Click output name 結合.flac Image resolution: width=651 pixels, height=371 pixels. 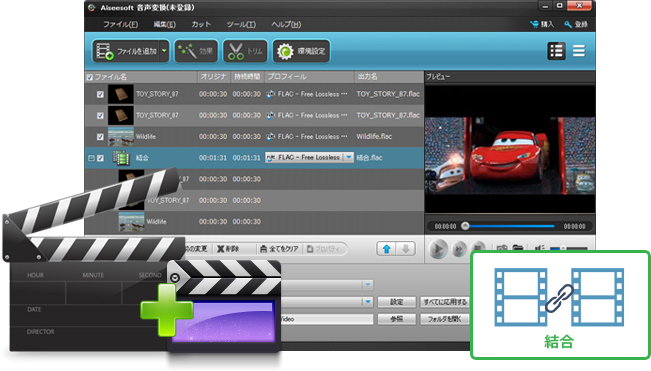[370, 158]
